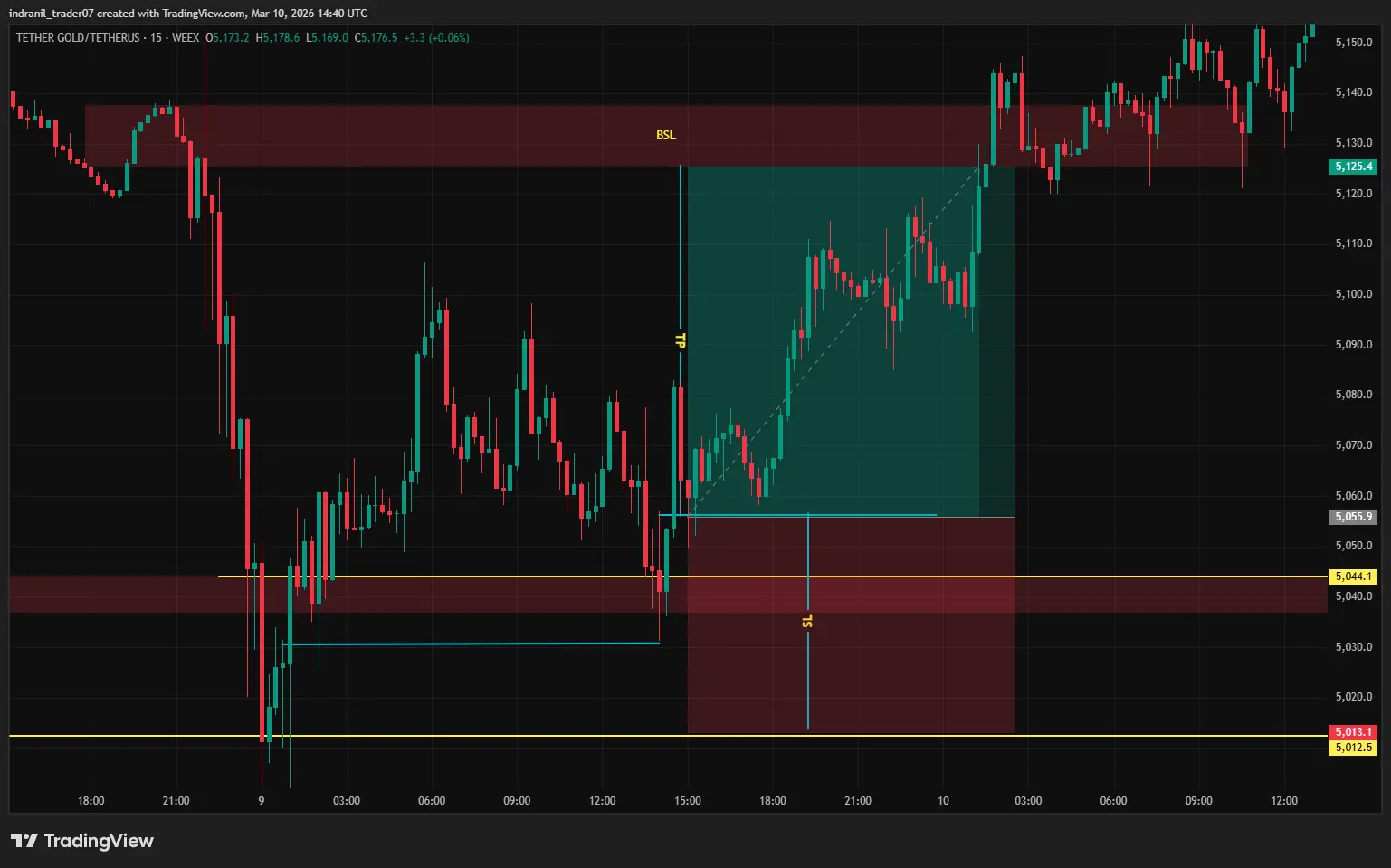Click the 5,050.0 price axis tick

click(x=1354, y=546)
